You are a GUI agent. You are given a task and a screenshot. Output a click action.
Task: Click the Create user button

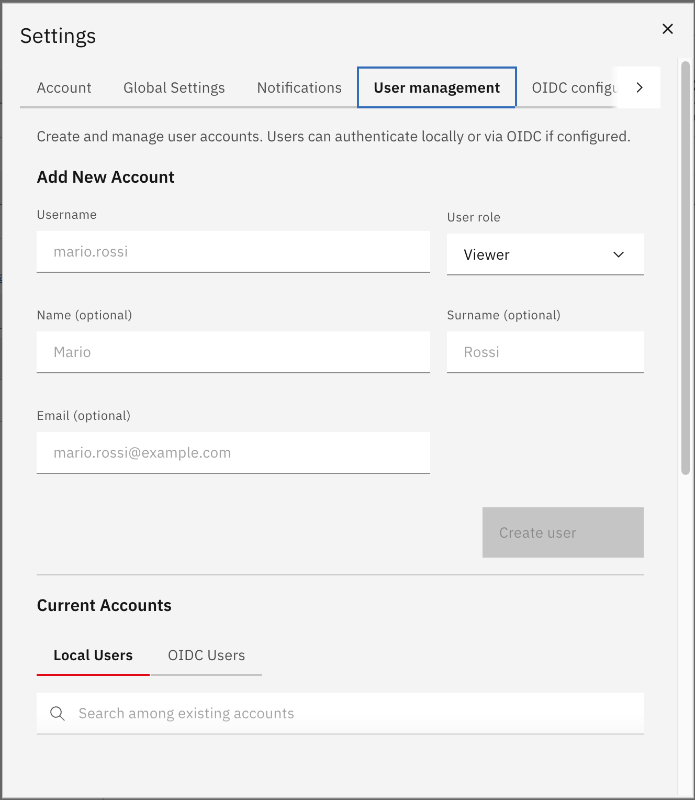(563, 533)
